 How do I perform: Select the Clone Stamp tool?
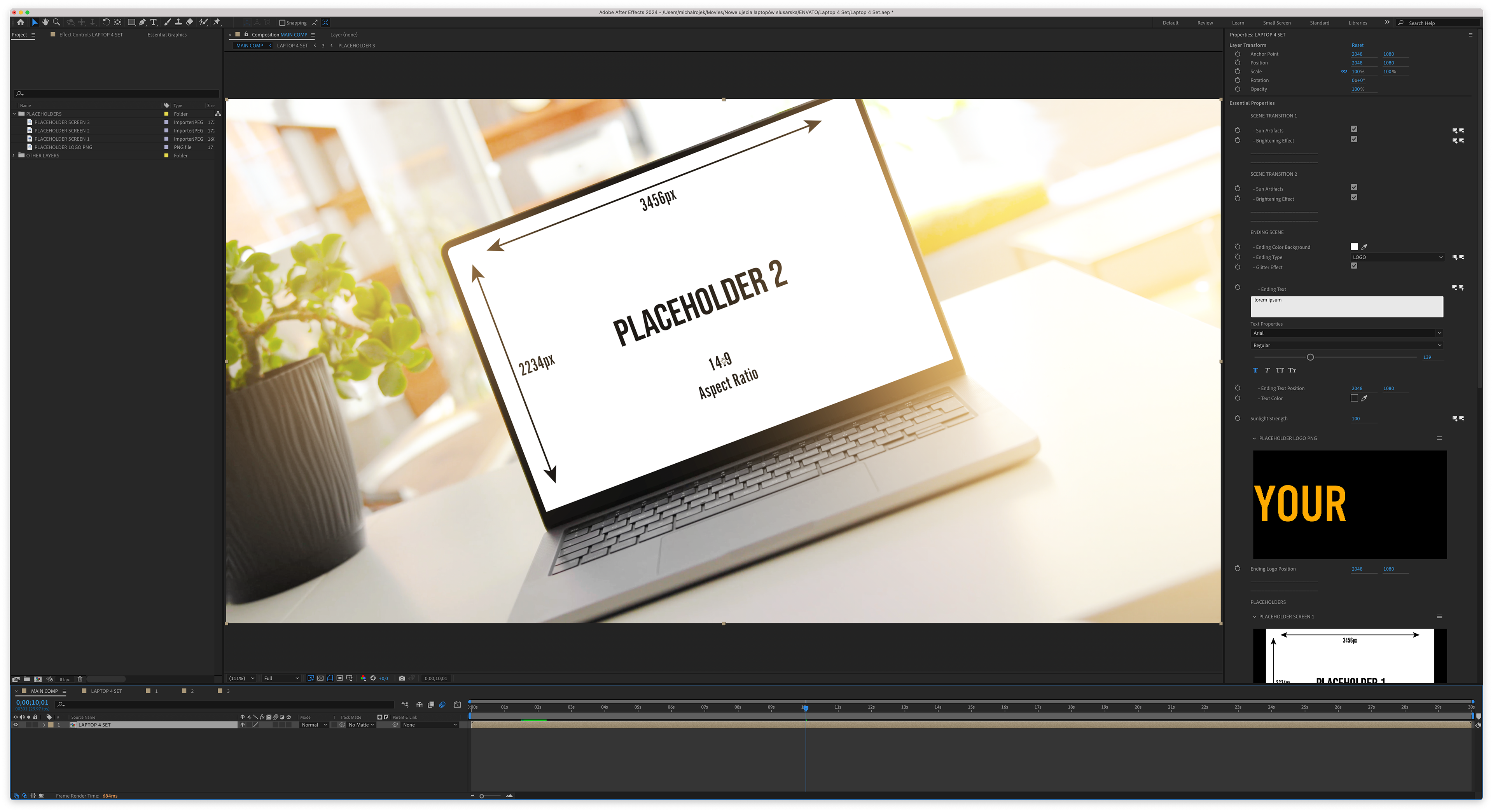point(178,23)
